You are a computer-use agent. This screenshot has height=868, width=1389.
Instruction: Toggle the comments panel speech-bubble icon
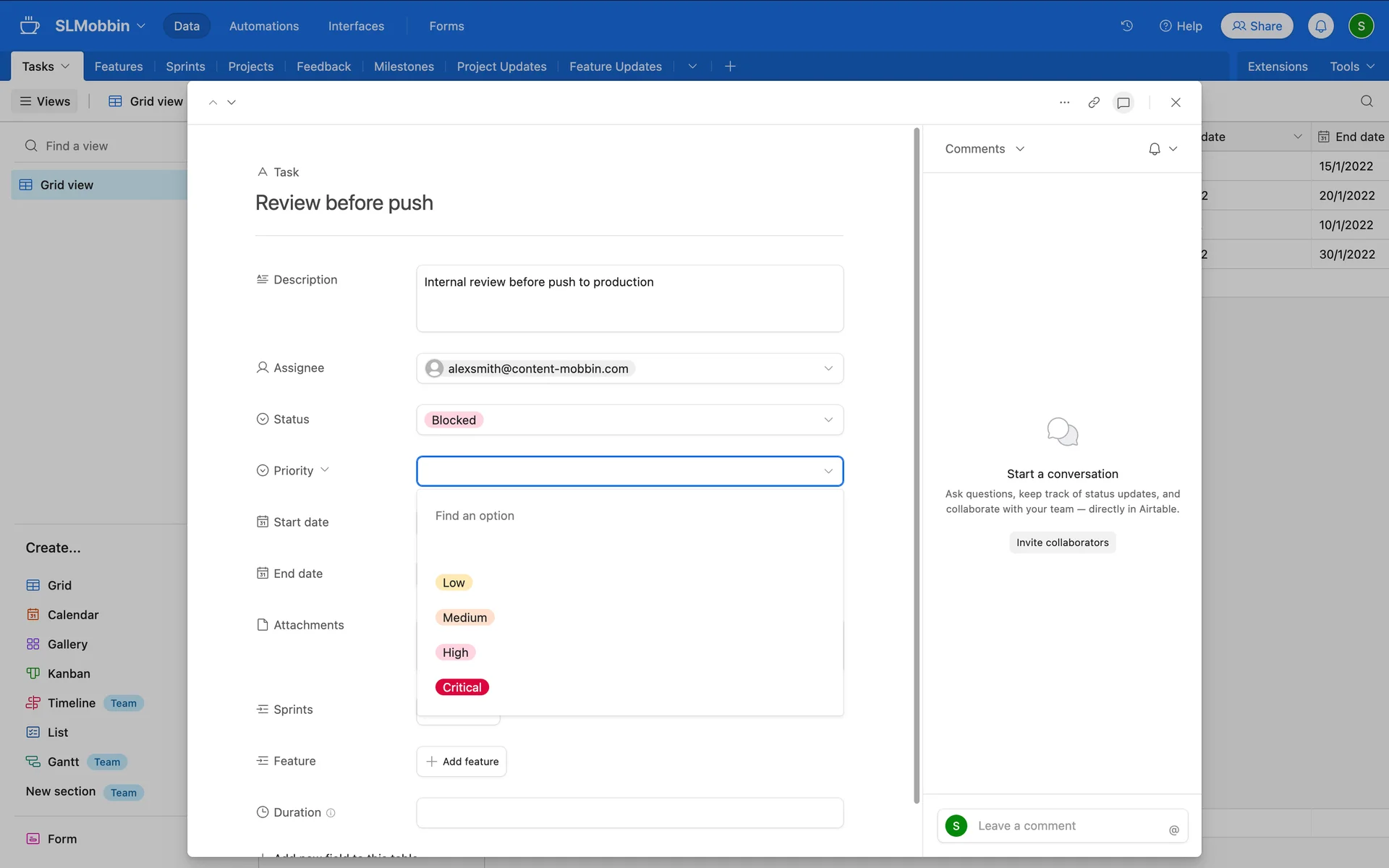pyautogui.click(x=1123, y=103)
